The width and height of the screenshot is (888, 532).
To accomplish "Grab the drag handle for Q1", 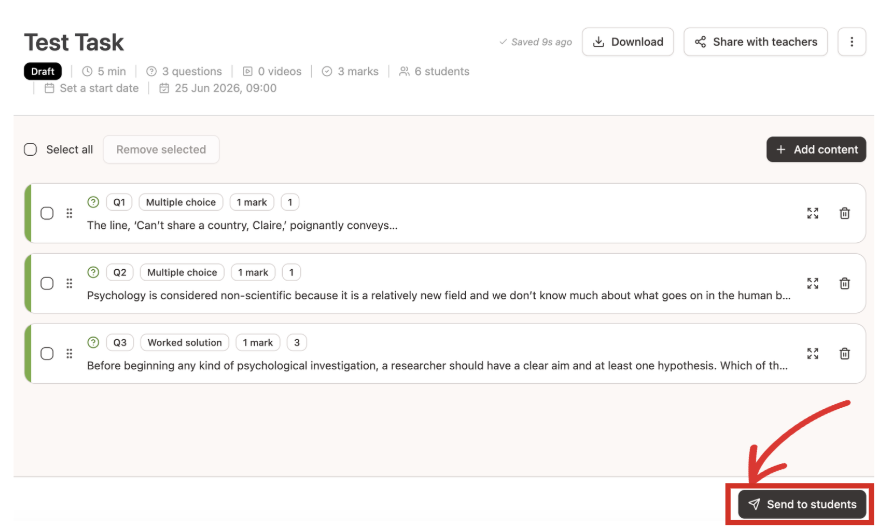I will pyautogui.click(x=69, y=214).
